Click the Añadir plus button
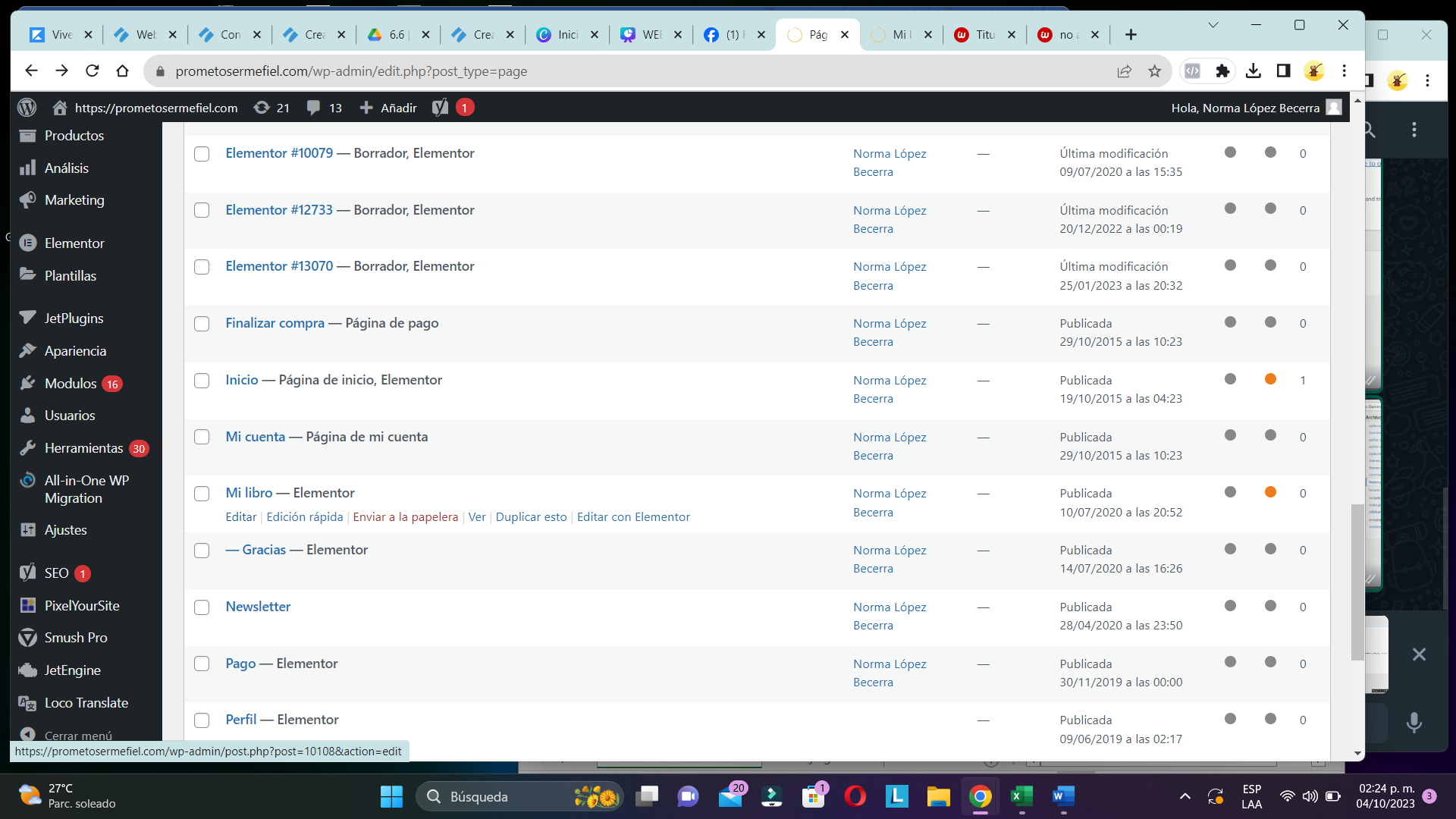 (x=388, y=108)
